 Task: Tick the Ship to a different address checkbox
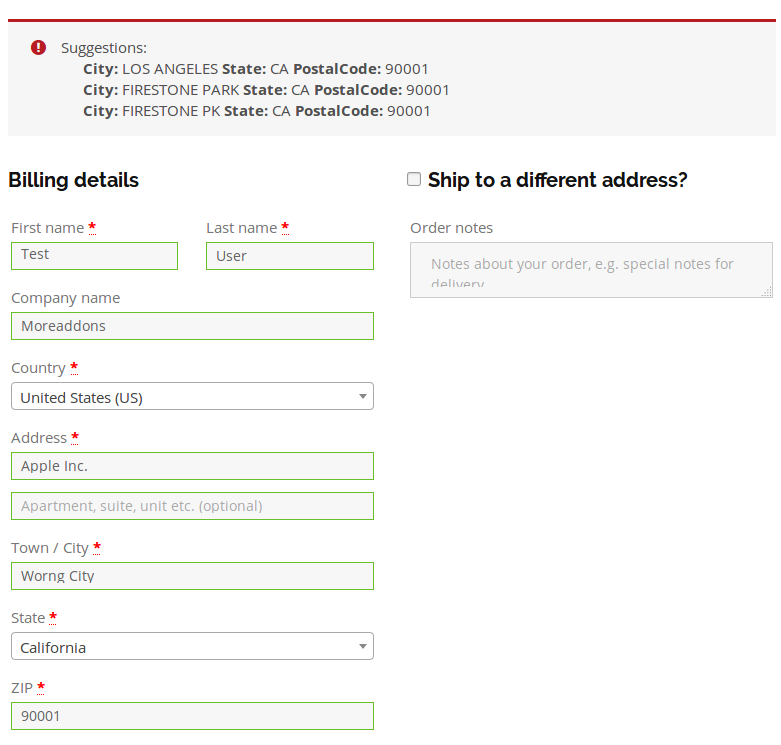click(414, 179)
